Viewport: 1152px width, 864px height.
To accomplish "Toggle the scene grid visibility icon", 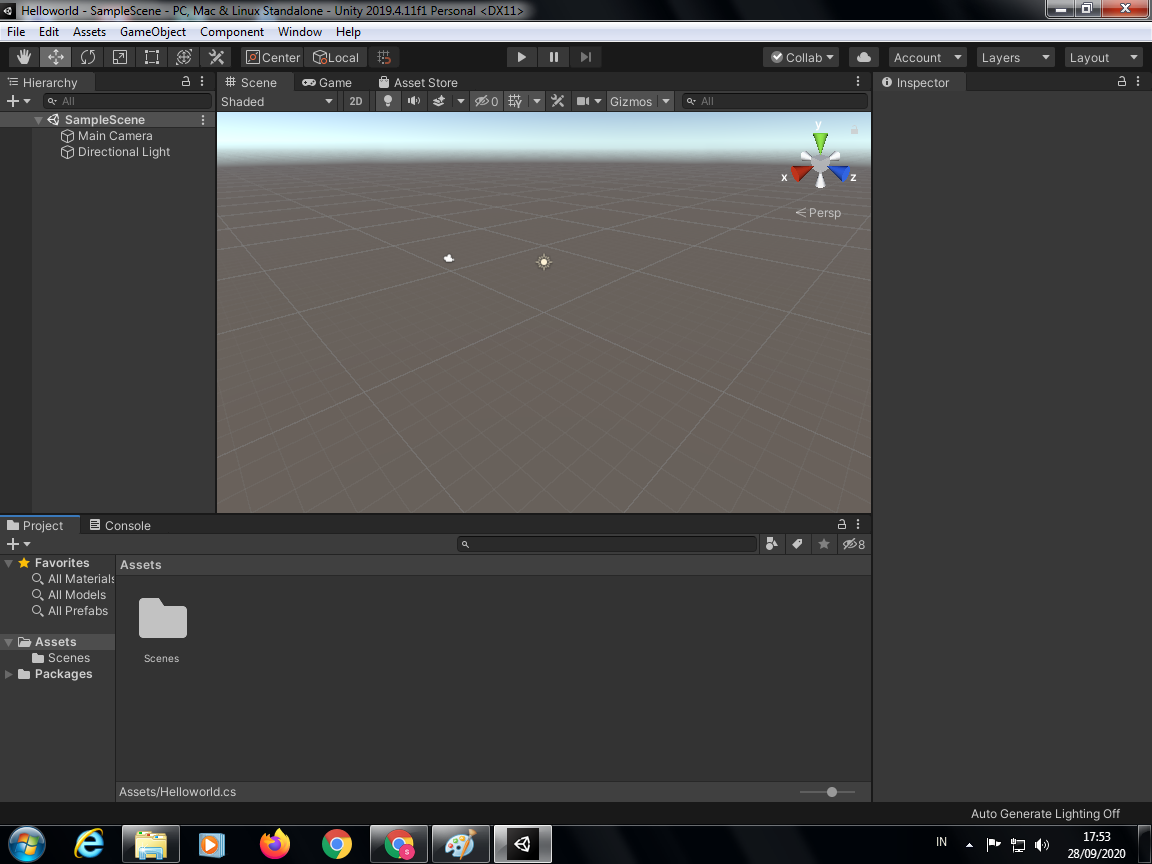I will (x=516, y=101).
